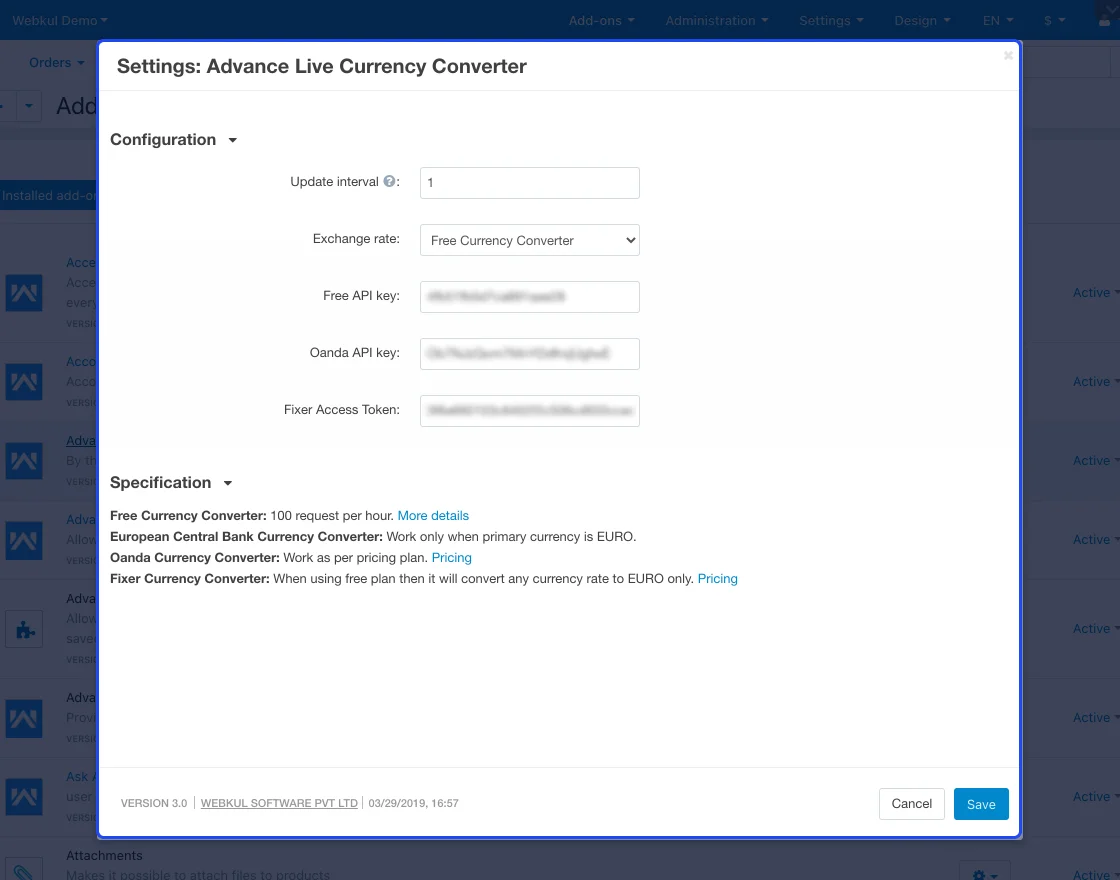Open the Oanda Pricing link
The width and height of the screenshot is (1120, 880).
(x=451, y=558)
